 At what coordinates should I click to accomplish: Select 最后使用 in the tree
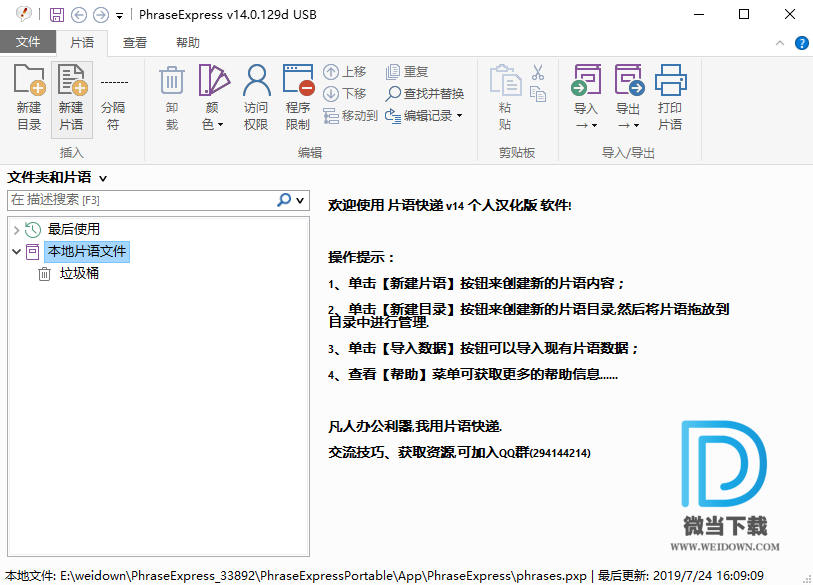pos(74,229)
